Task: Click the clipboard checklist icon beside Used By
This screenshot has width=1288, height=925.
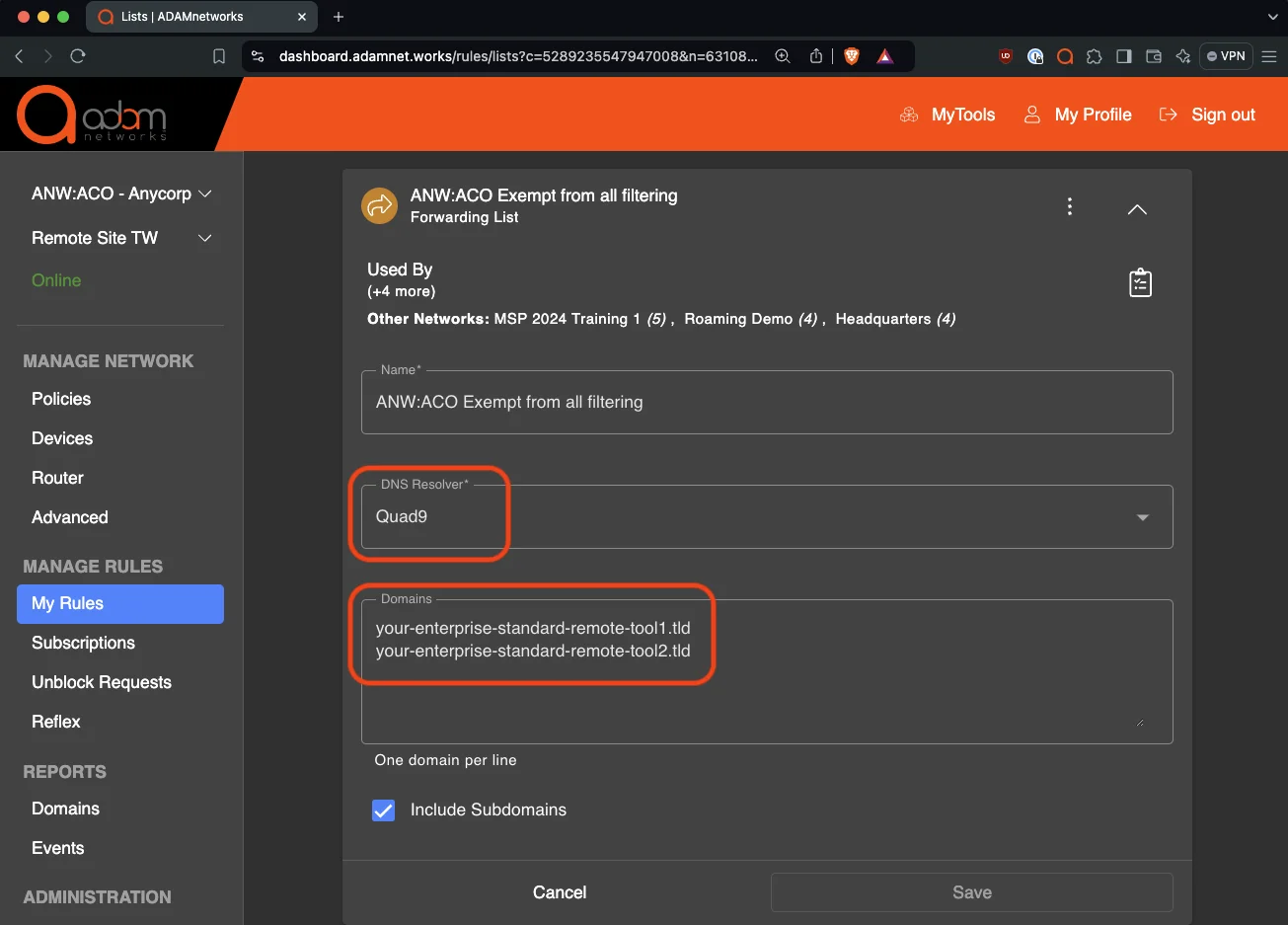Action: (1140, 283)
